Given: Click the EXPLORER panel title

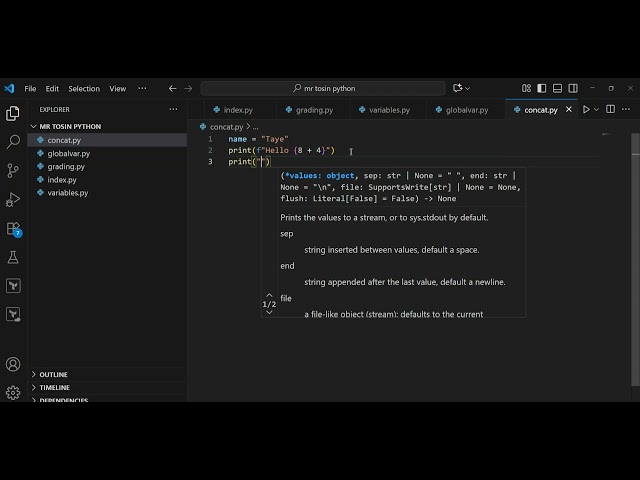Looking at the screenshot, I should point(55,109).
